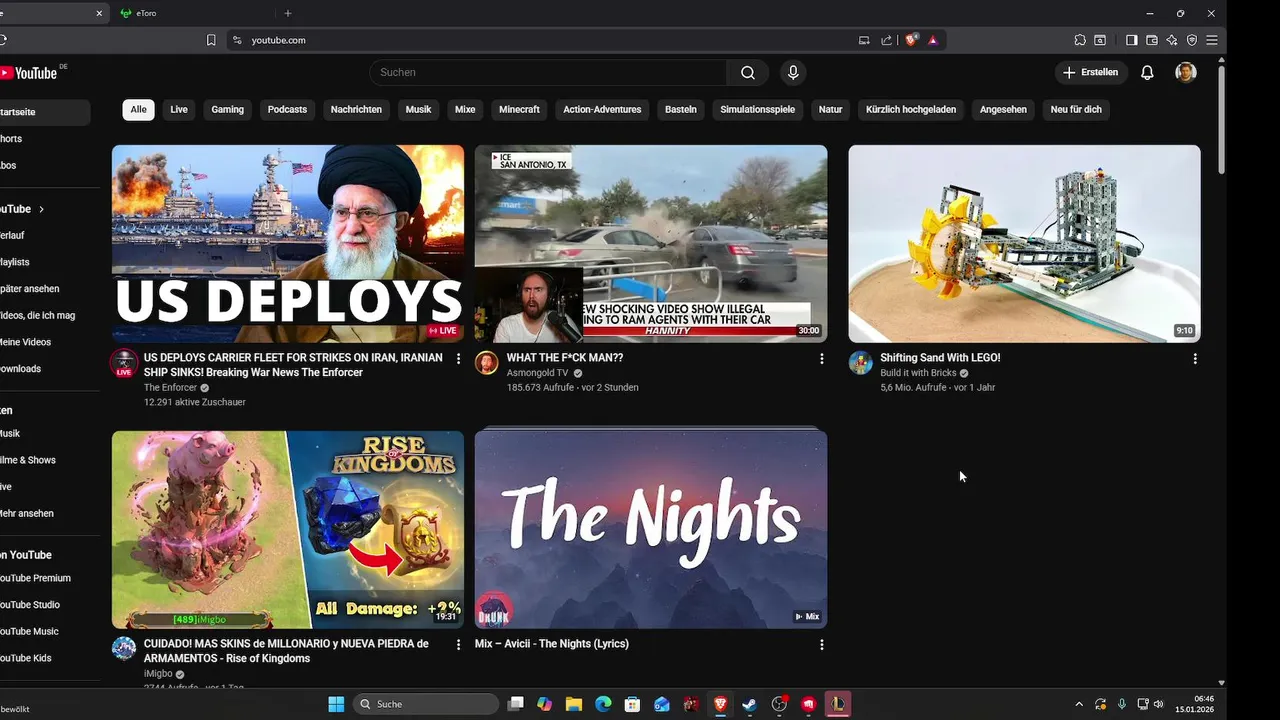Click the Brave Rewards triangle icon

click(x=933, y=40)
